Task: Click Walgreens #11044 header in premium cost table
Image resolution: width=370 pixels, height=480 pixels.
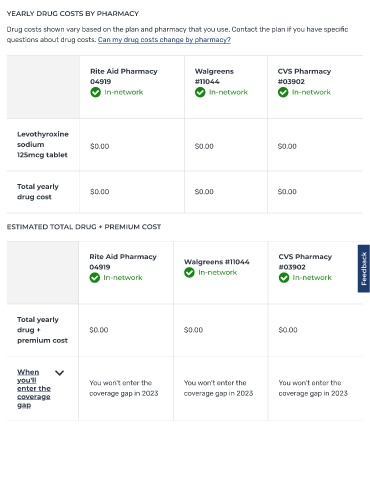Action: tap(217, 262)
